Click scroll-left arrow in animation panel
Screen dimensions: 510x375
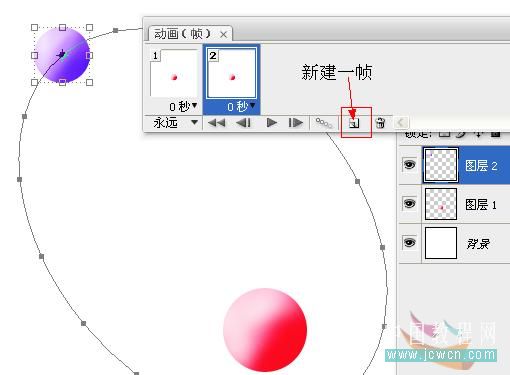pyautogui.click(x=401, y=123)
